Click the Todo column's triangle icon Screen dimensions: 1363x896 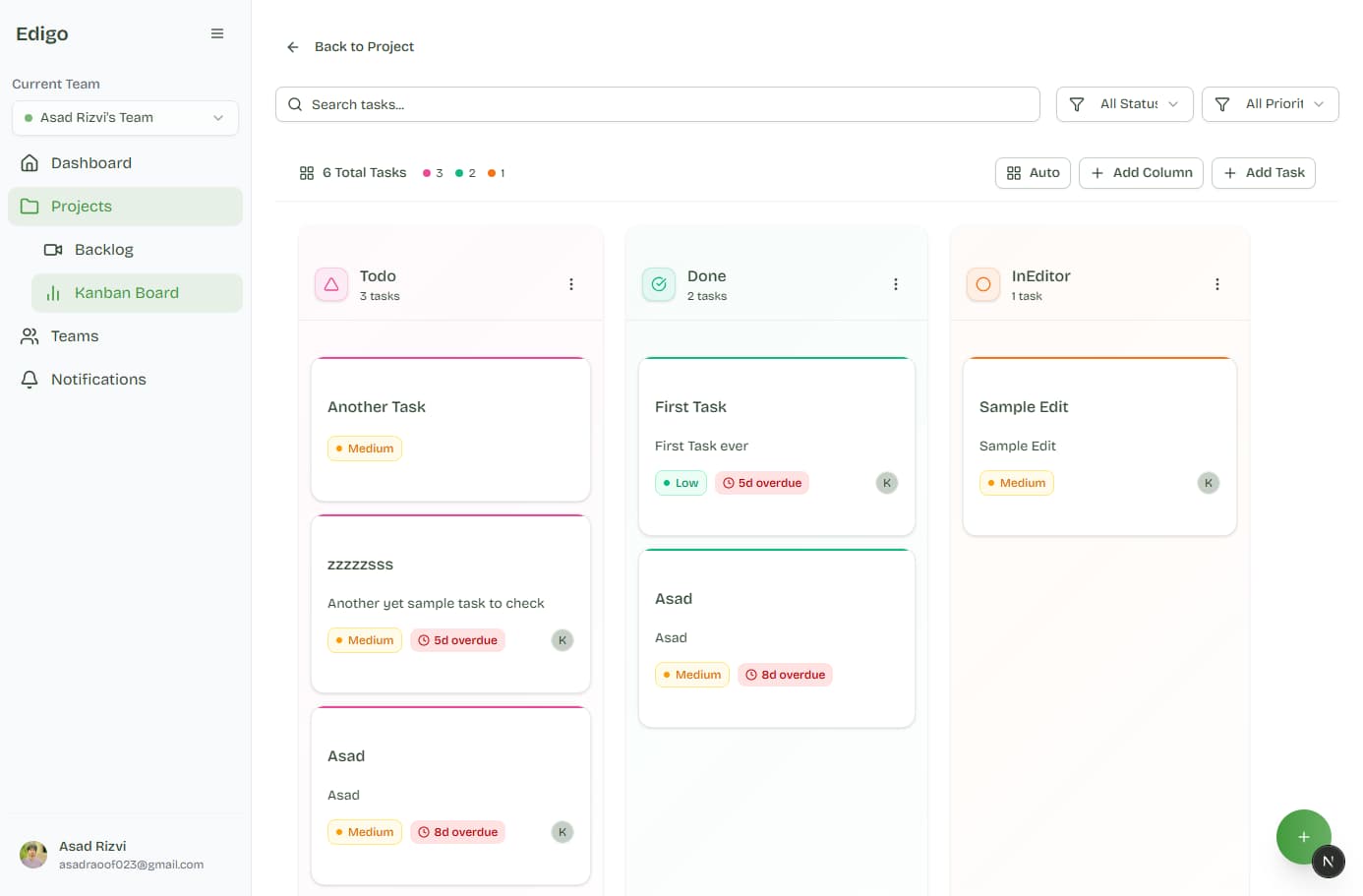(x=331, y=283)
